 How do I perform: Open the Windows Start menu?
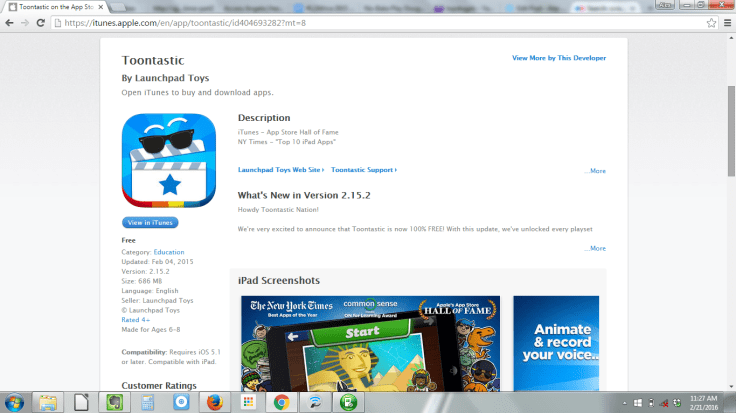click(14, 402)
